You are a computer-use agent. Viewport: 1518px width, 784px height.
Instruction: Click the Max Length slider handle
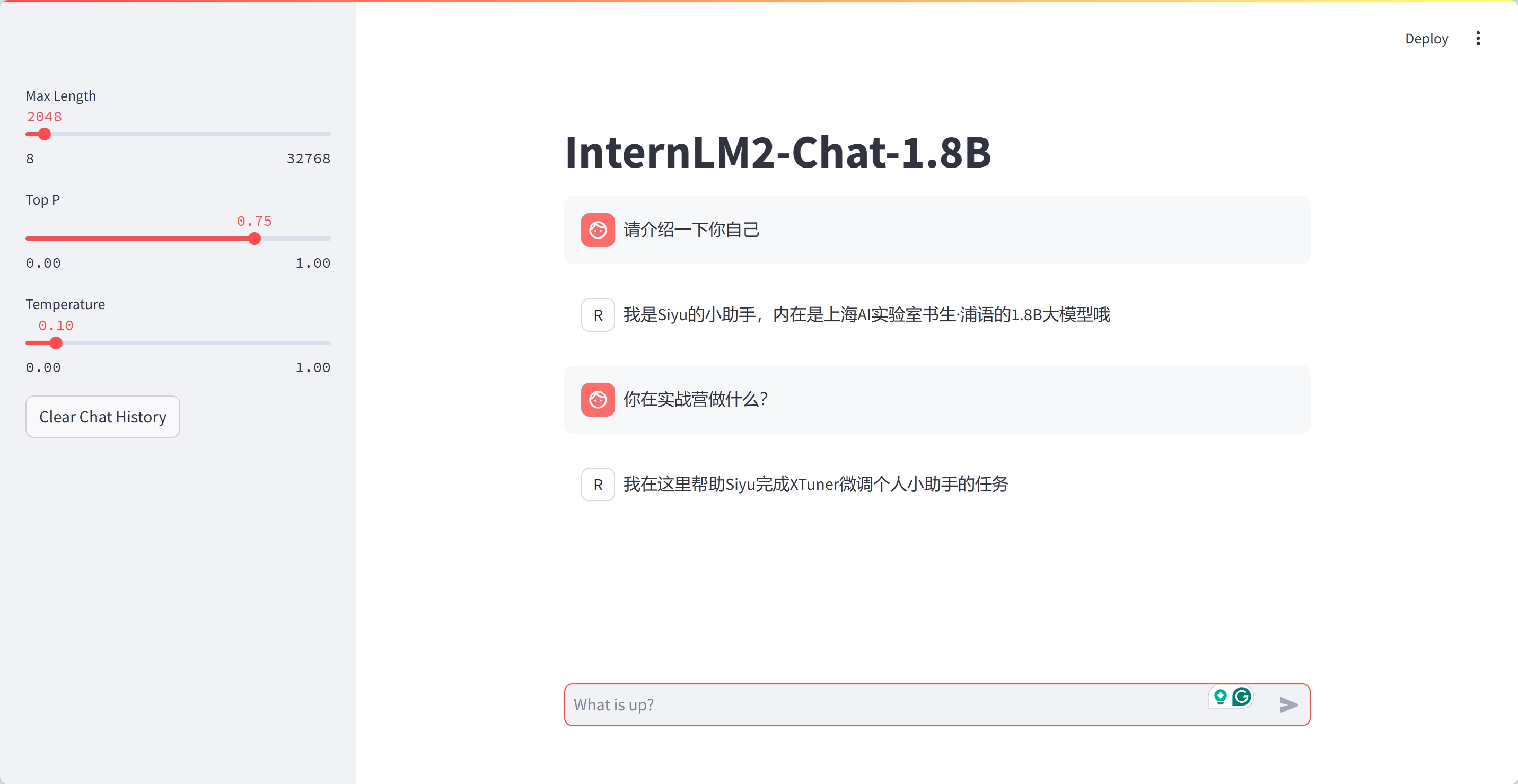[x=44, y=134]
